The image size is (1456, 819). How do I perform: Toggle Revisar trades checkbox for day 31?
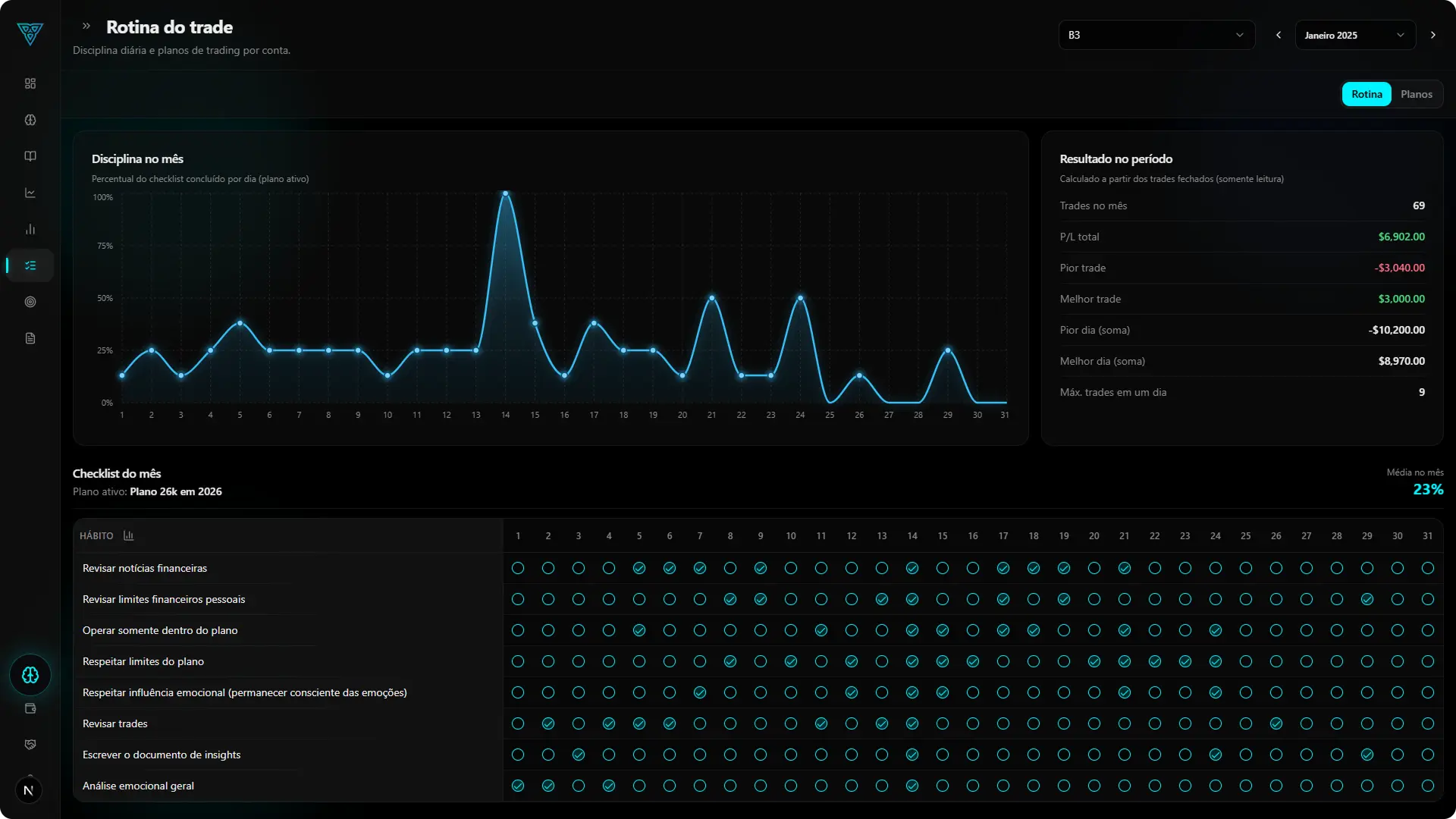(x=1427, y=723)
